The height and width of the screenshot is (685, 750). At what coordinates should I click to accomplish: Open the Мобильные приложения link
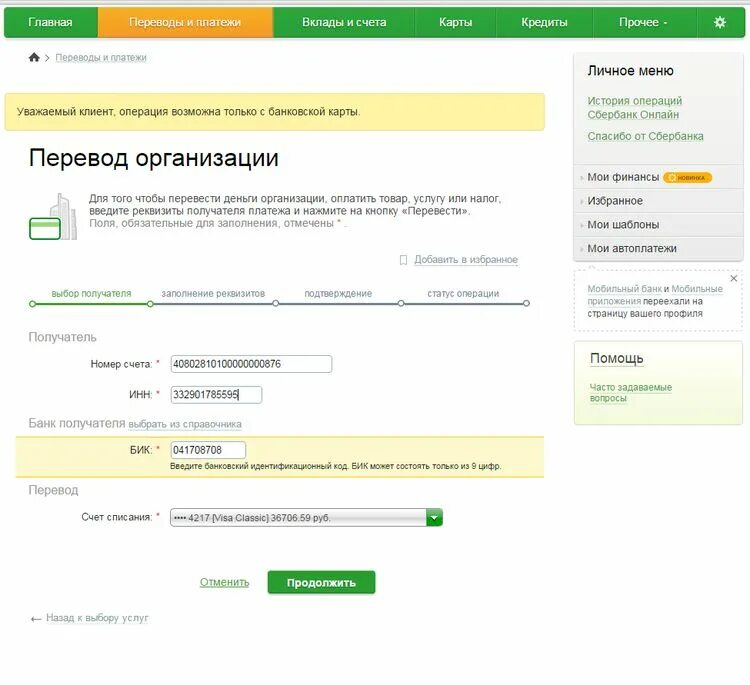pos(655,295)
